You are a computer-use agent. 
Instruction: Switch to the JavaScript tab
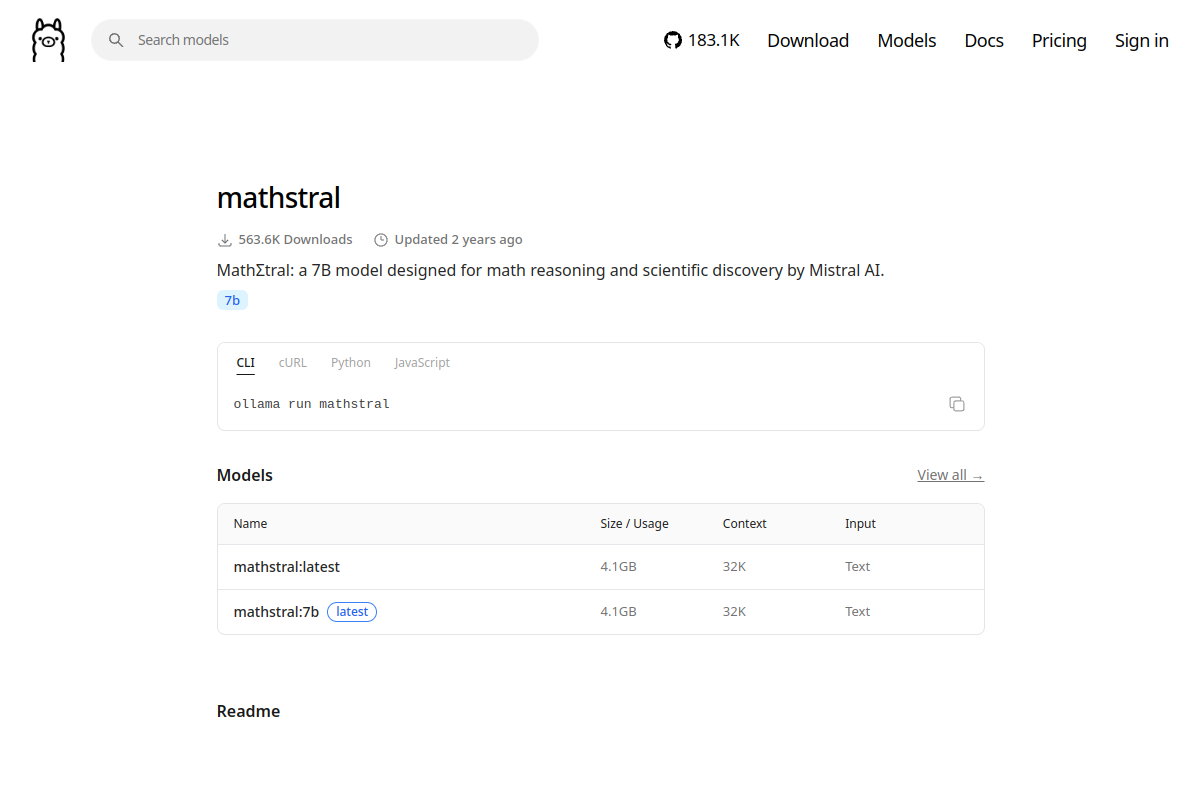(x=422, y=363)
